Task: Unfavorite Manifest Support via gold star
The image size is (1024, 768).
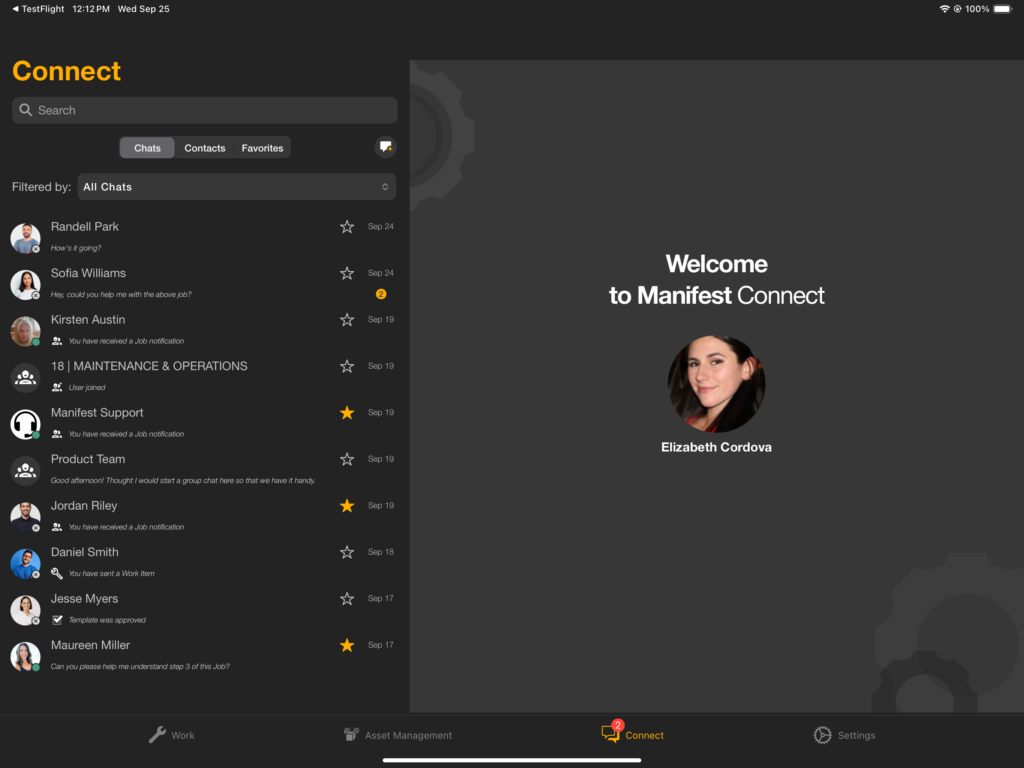Action: [x=347, y=413]
